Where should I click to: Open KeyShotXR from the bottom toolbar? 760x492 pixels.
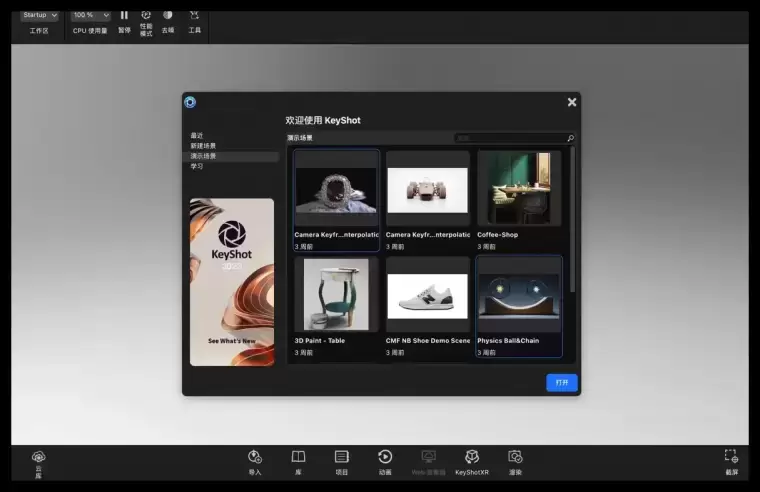[472, 457]
